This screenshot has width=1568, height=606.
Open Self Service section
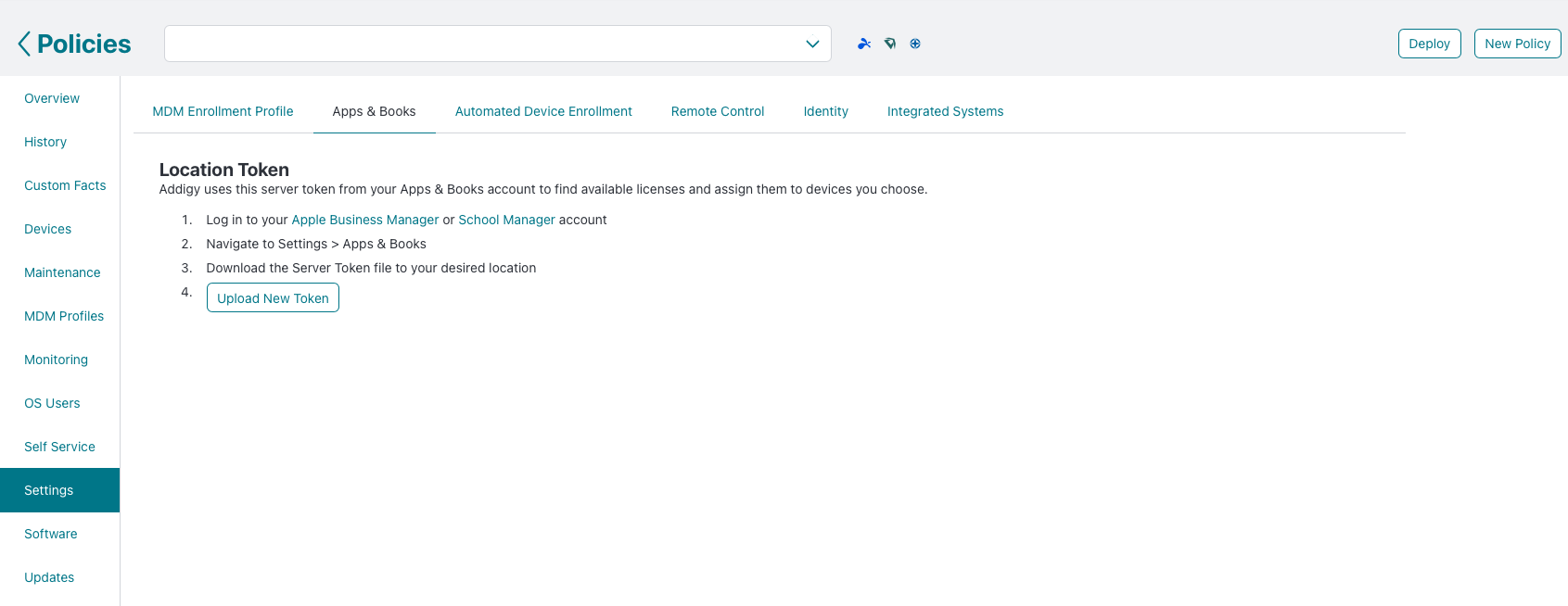tap(59, 447)
